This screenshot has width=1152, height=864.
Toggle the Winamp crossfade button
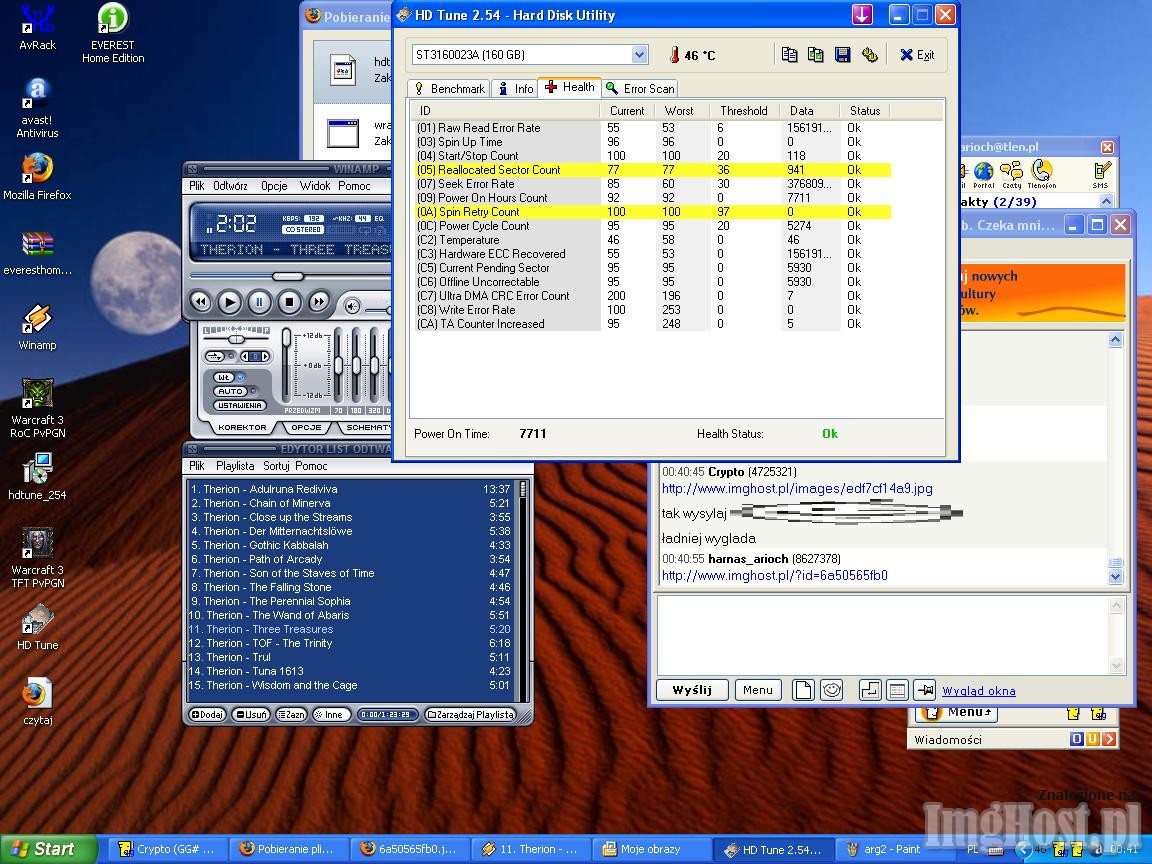click(x=215, y=356)
